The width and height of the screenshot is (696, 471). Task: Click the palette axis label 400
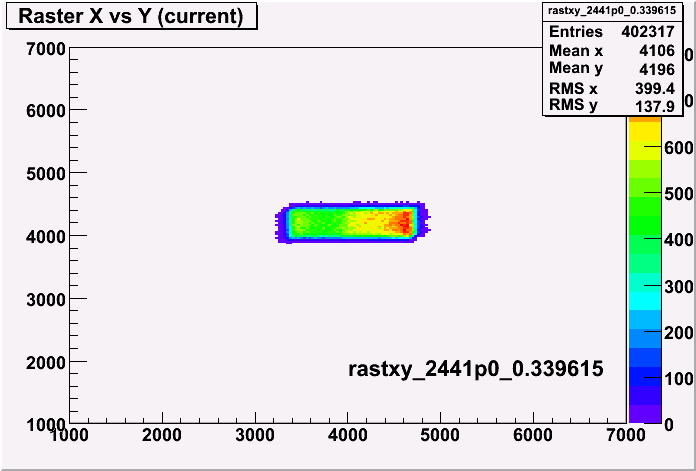click(680, 240)
